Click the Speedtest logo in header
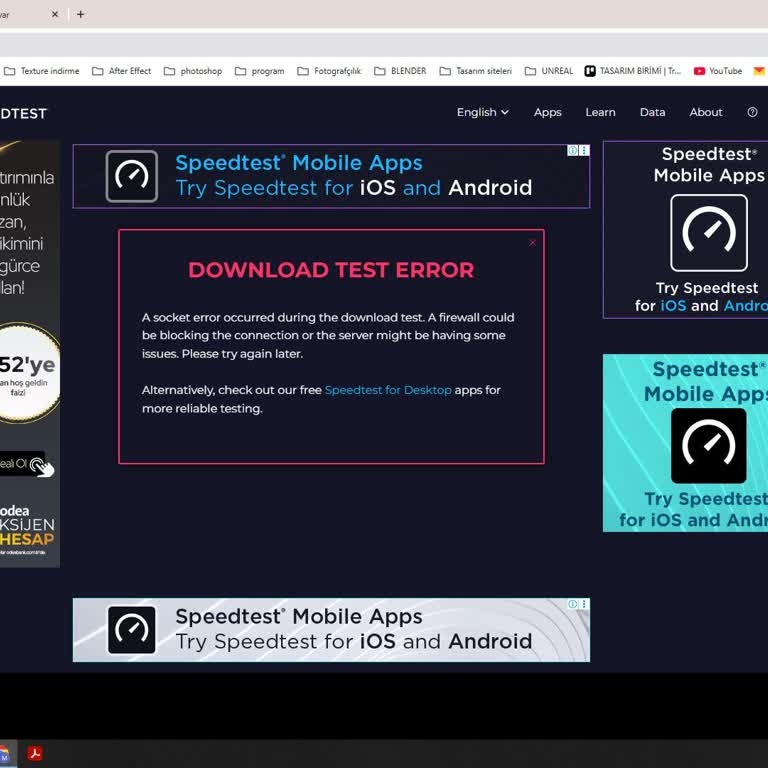The height and width of the screenshot is (768, 768). (x=24, y=114)
